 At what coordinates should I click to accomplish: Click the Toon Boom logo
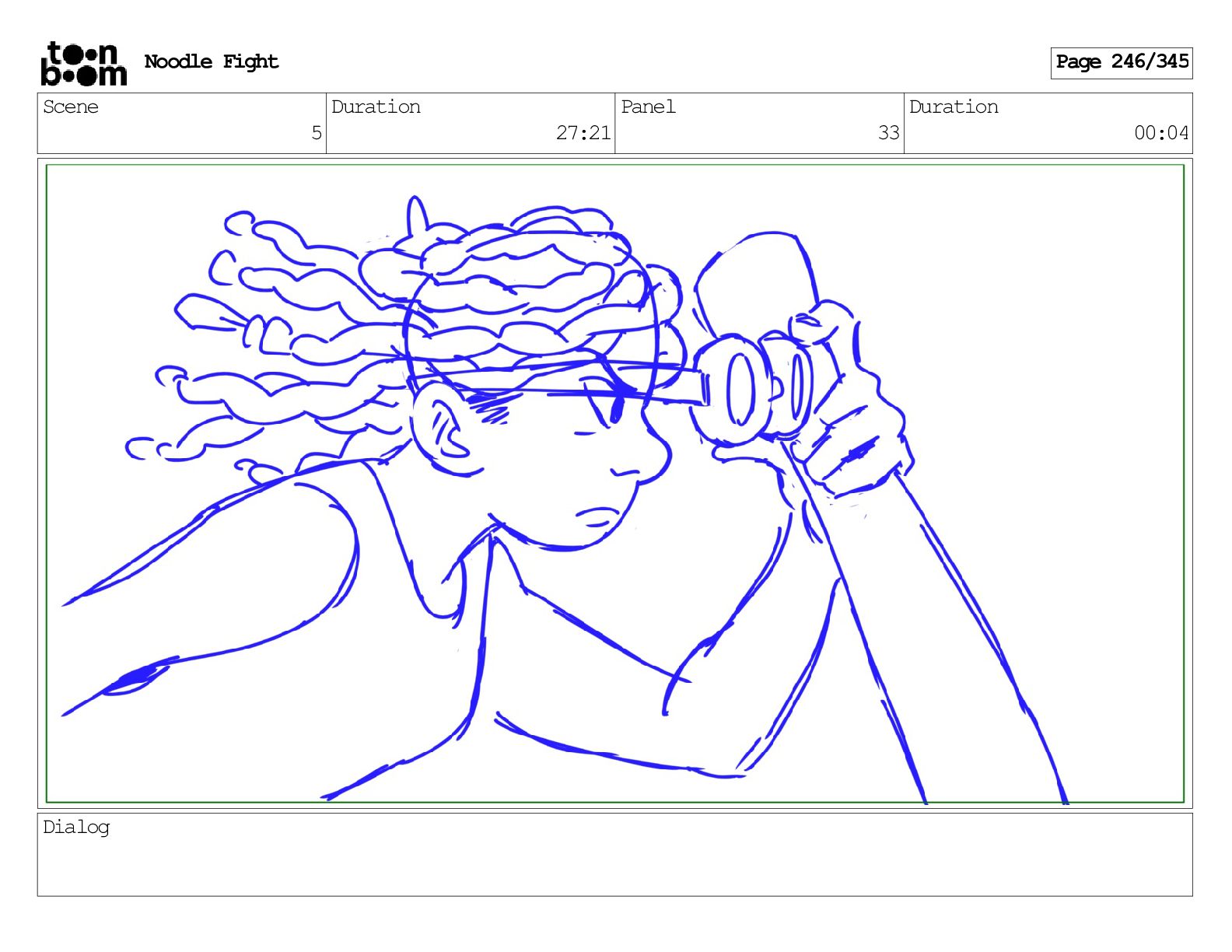pos(83,63)
